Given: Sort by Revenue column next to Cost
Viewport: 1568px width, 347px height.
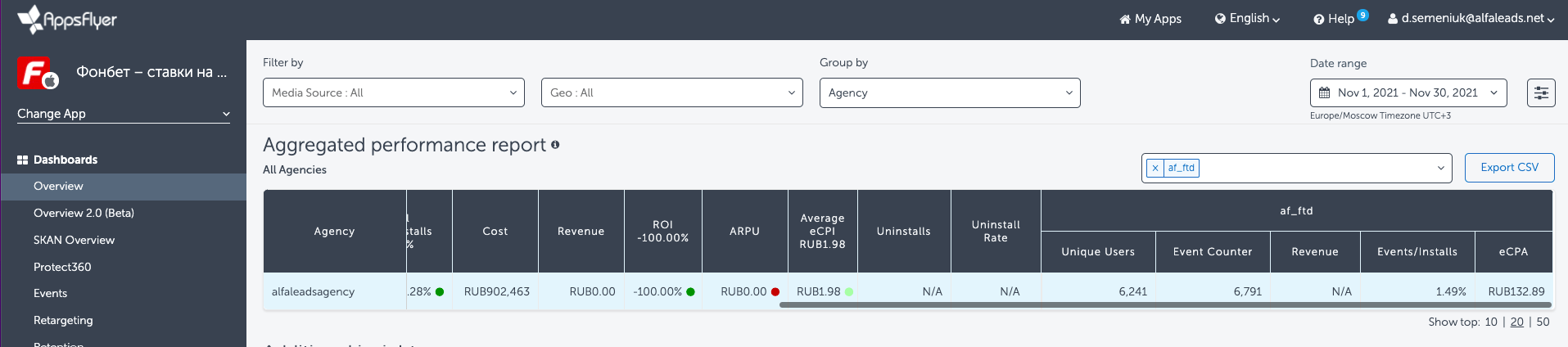Looking at the screenshot, I should [581, 232].
